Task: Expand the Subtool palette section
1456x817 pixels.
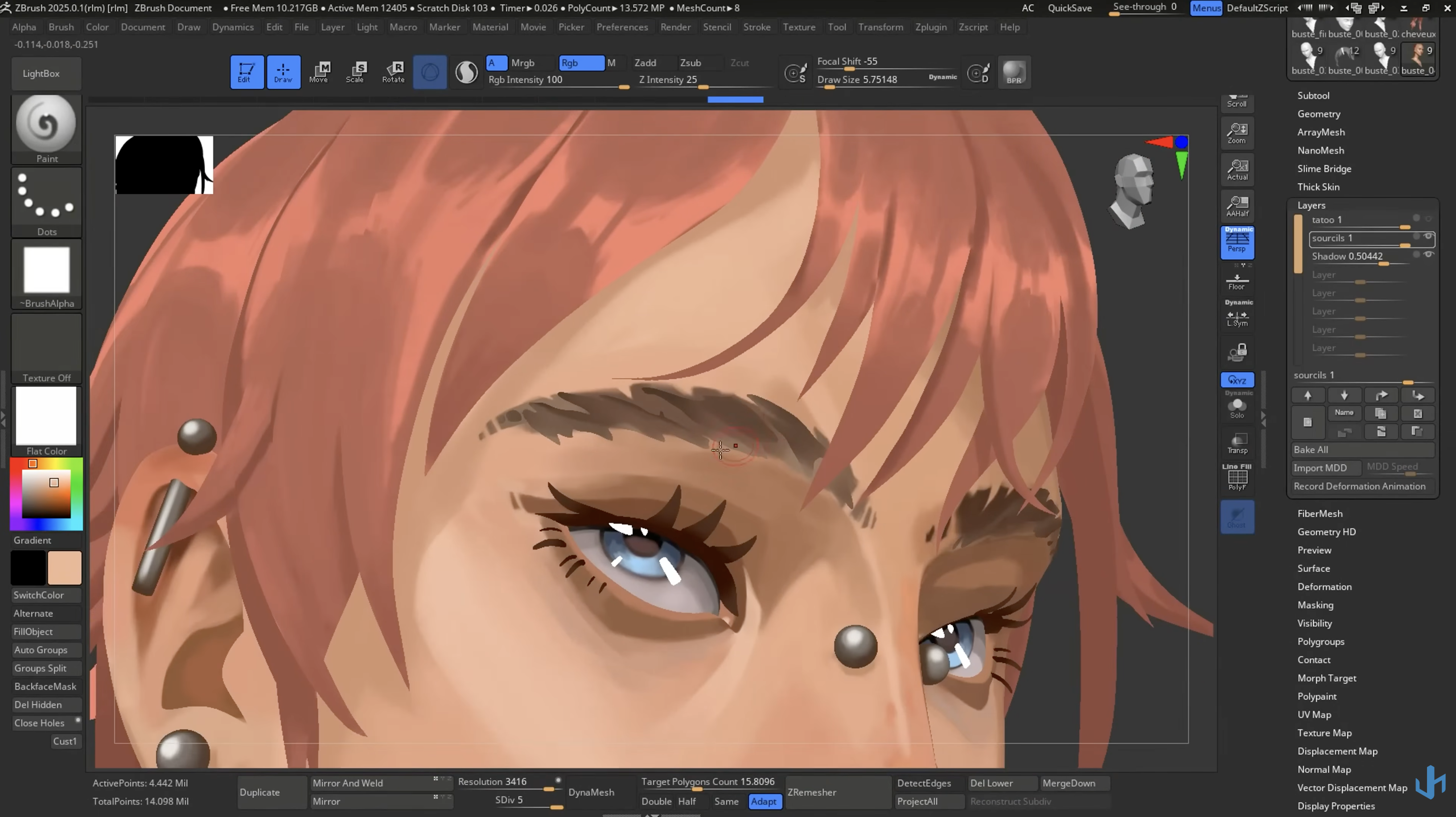Action: 1313,95
